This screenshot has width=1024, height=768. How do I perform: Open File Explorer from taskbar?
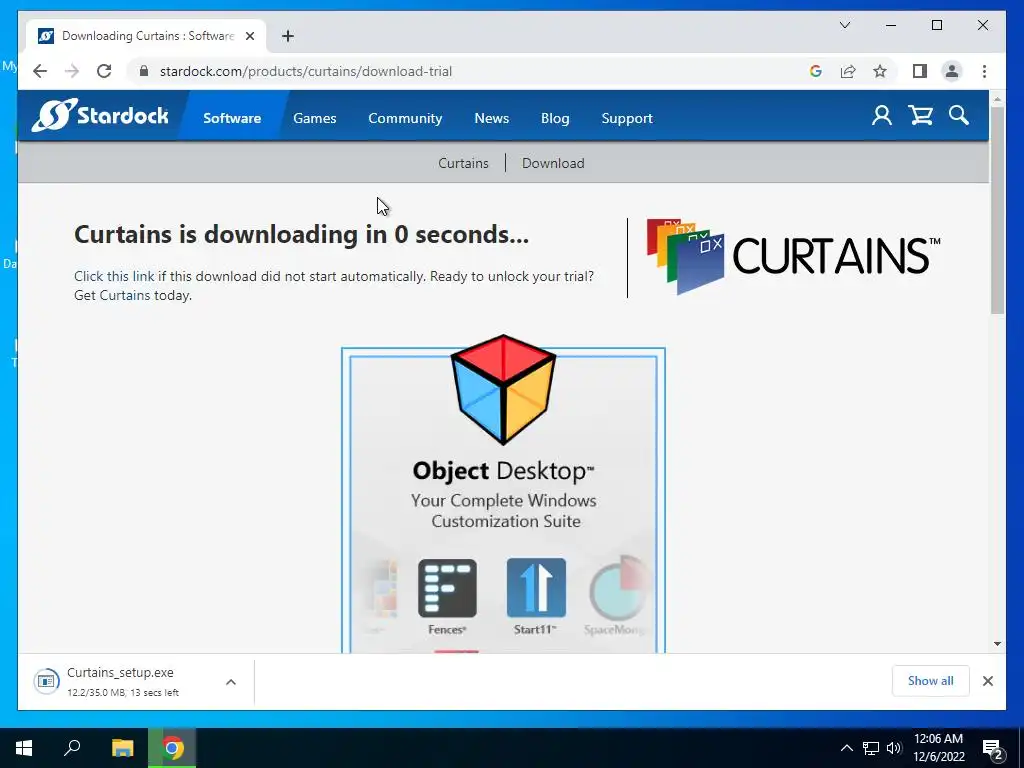coord(122,748)
